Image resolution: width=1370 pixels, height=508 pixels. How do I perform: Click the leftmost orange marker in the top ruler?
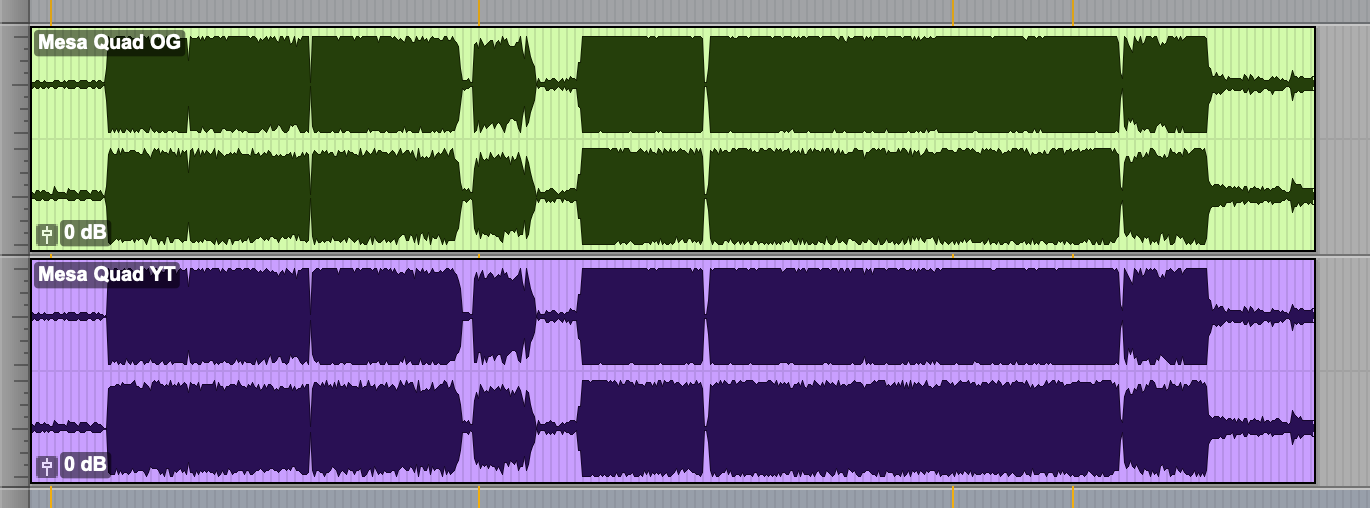coord(50,12)
